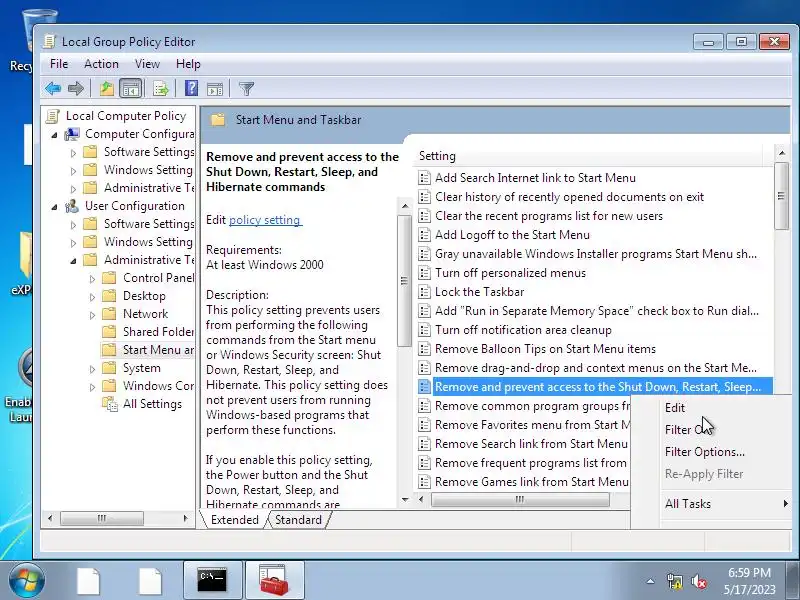Collapse the User Configuration node
800x600 pixels.
(55, 207)
